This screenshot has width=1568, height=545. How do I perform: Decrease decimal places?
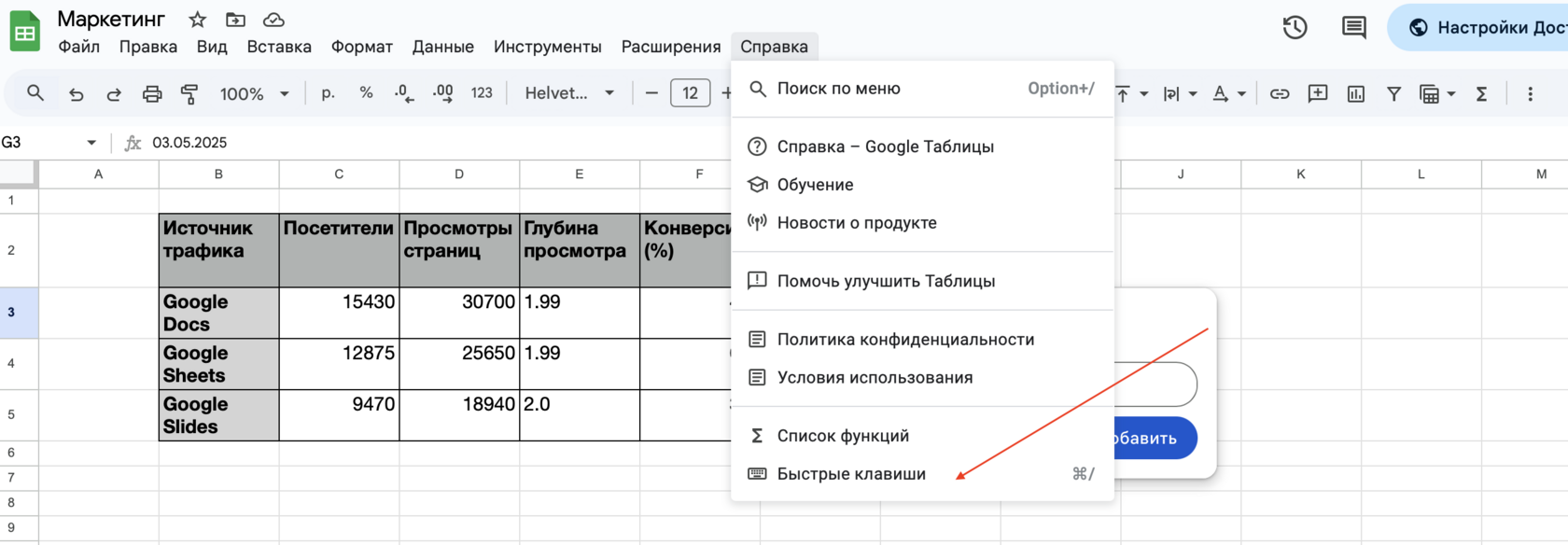404,93
